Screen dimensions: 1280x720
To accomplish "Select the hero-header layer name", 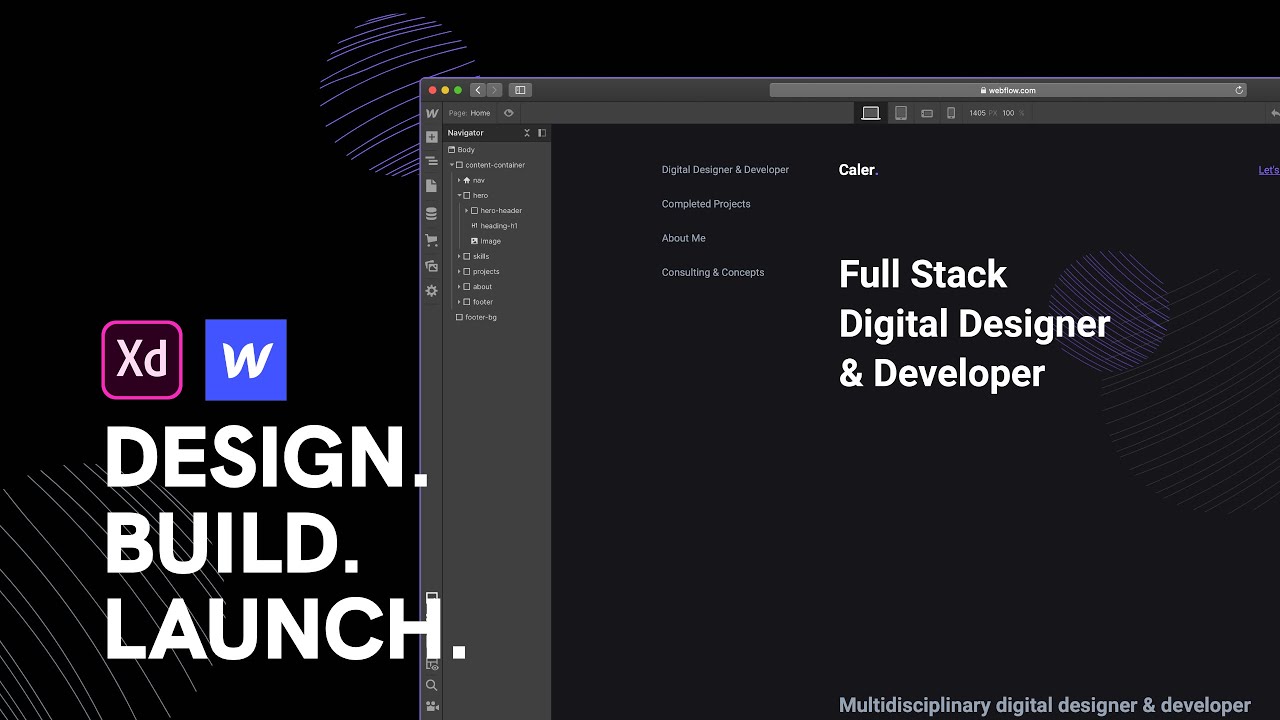I will (501, 211).
